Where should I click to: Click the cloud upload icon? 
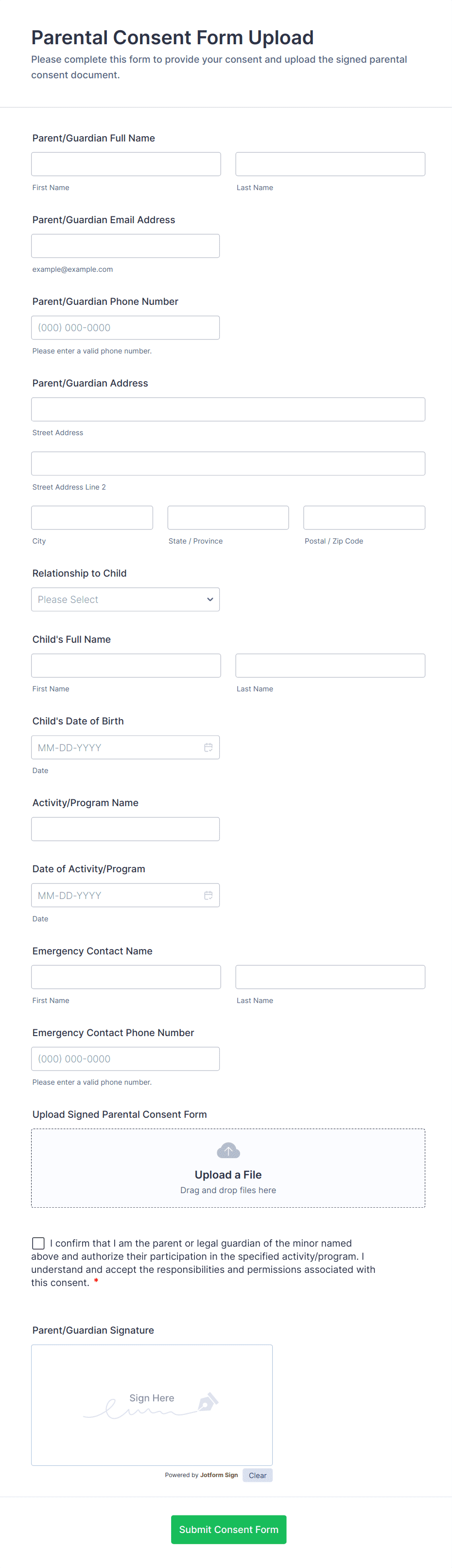[228, 1150]
